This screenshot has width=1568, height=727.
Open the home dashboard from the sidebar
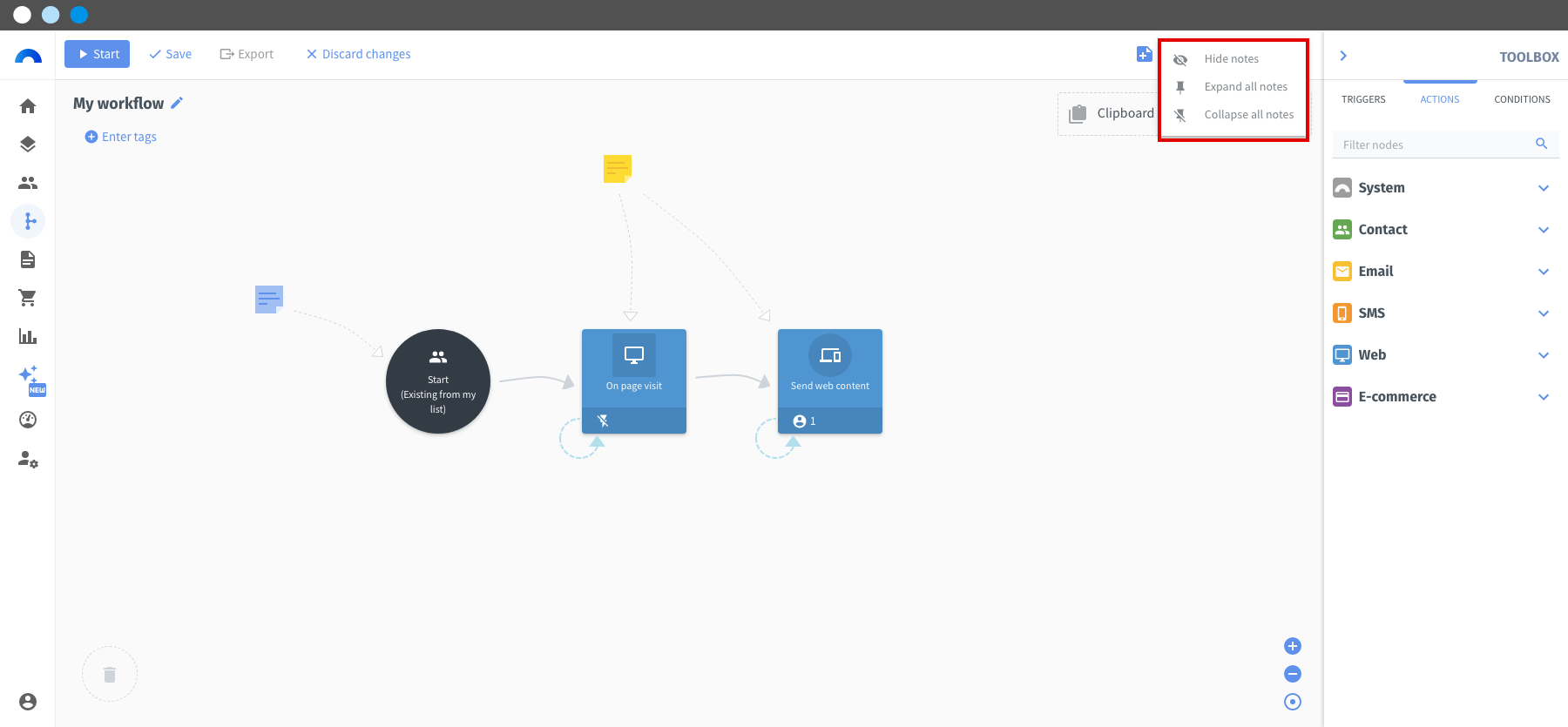(28, 106)
